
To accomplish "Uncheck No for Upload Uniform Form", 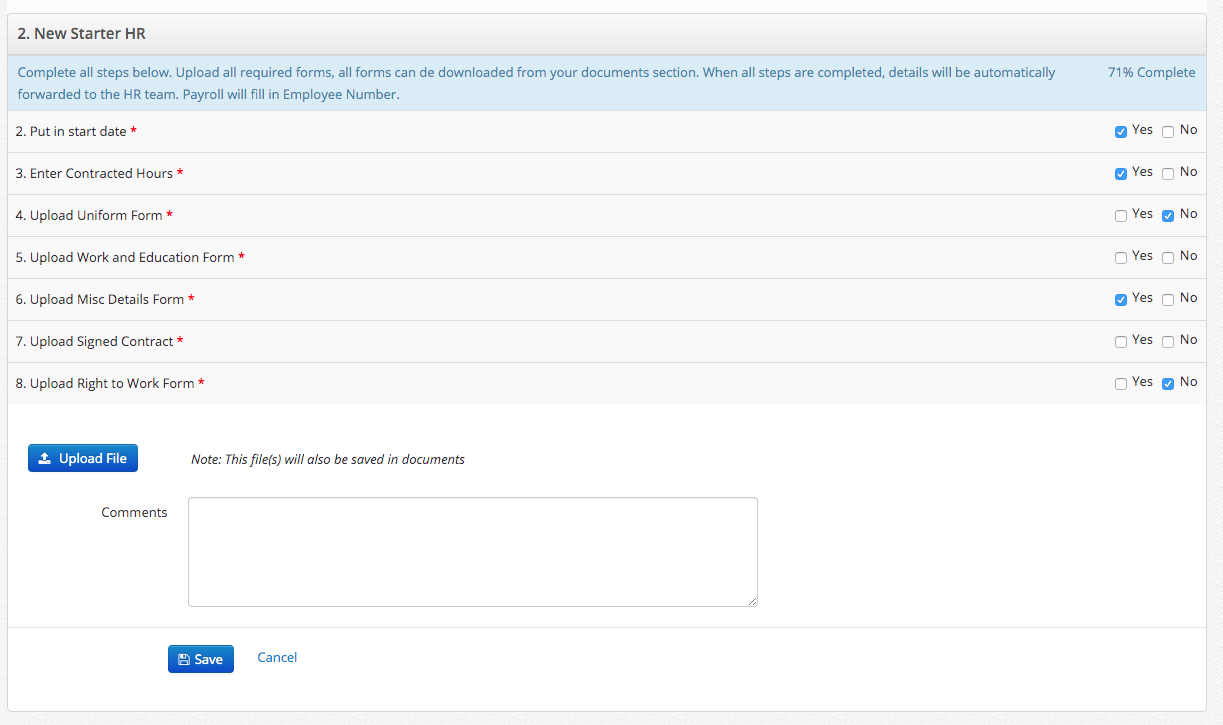I will point(1168,216).
